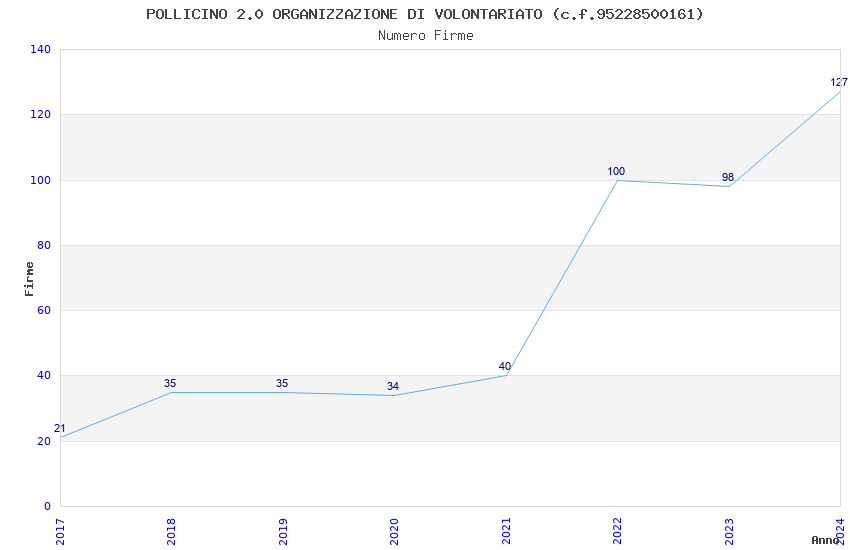Image resolution: width=850 pixels, height=550 pixels.
Task: Click the x-axis tick 2018
Action: [171, 531]
